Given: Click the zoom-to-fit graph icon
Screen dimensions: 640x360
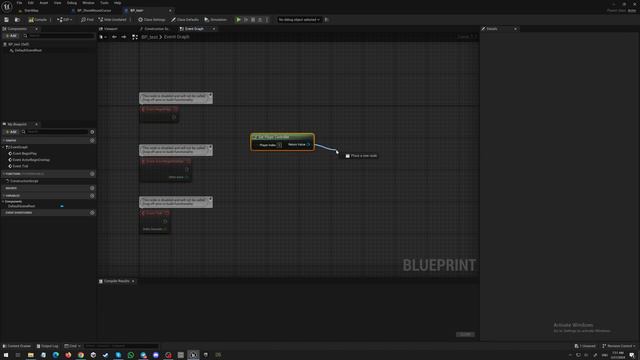Looking at the screenshot, I should (135, 37).
